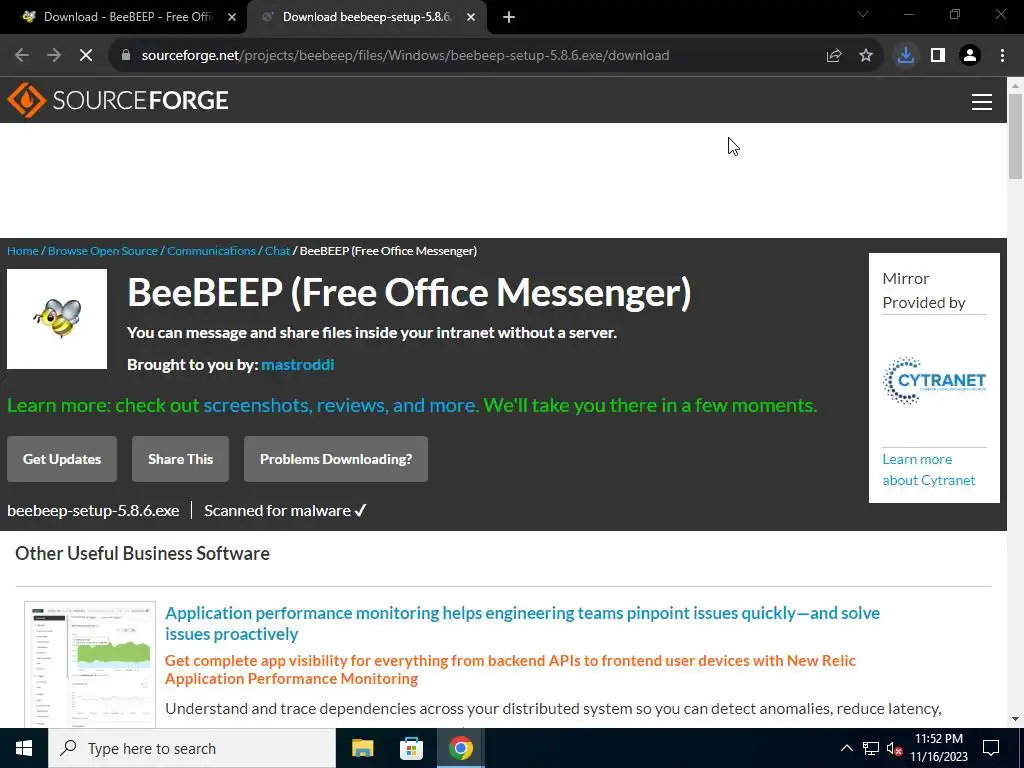Click the Chrome taskbar icon
This screenshot has width=1024, height=768.
click(x=460, y=748)
